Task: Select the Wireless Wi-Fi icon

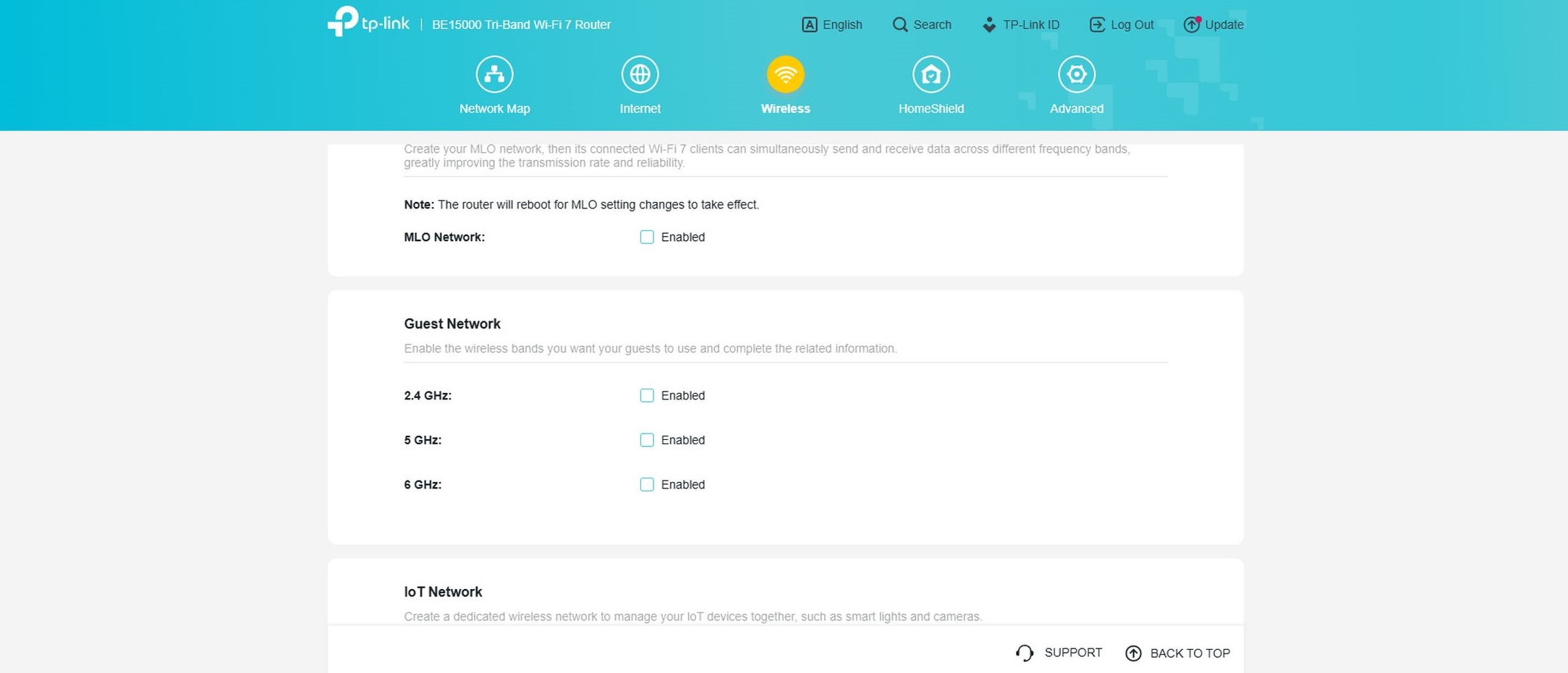Action: click(785, 75)
